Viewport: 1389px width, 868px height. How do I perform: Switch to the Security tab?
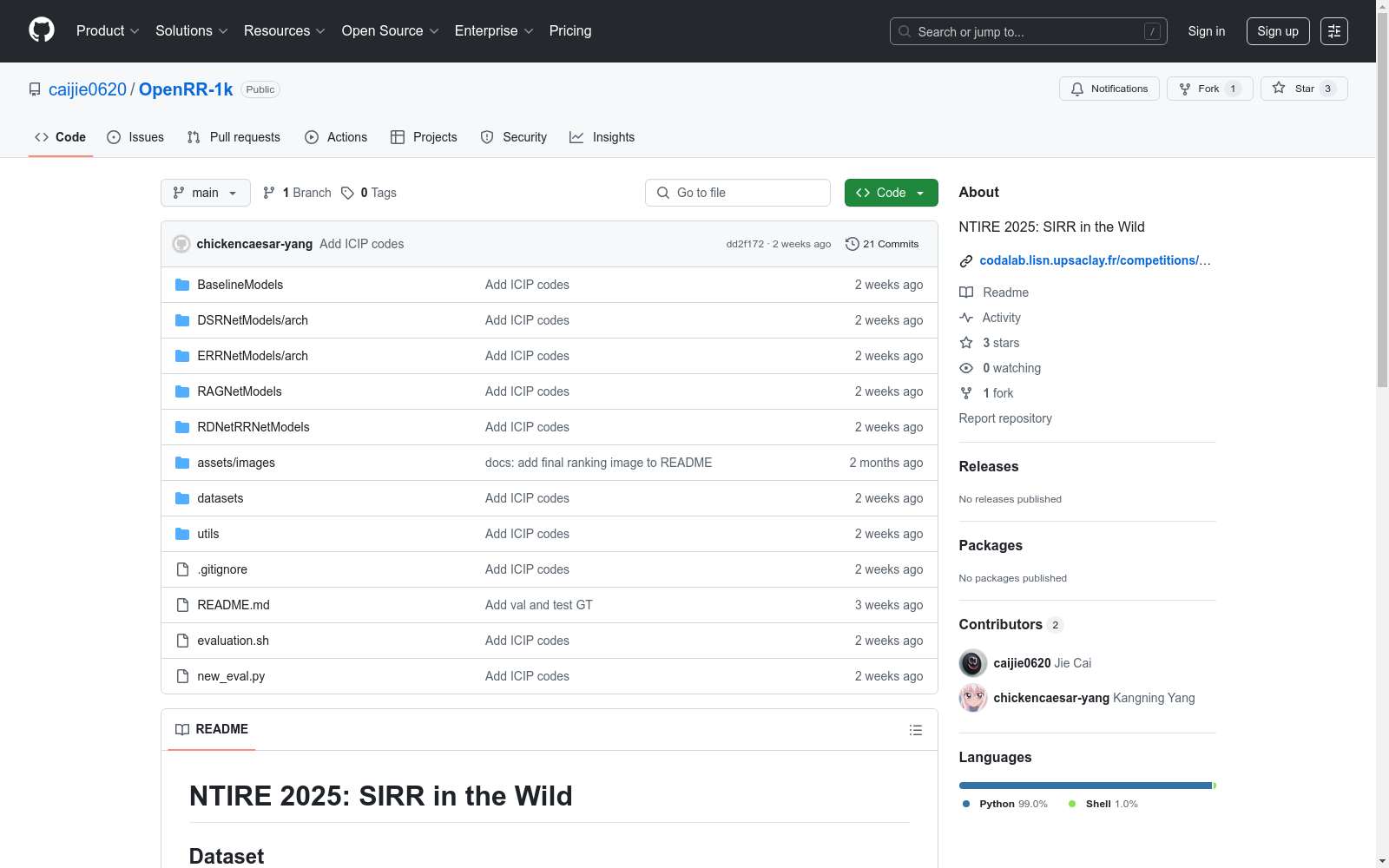click(x=514, y=137)
